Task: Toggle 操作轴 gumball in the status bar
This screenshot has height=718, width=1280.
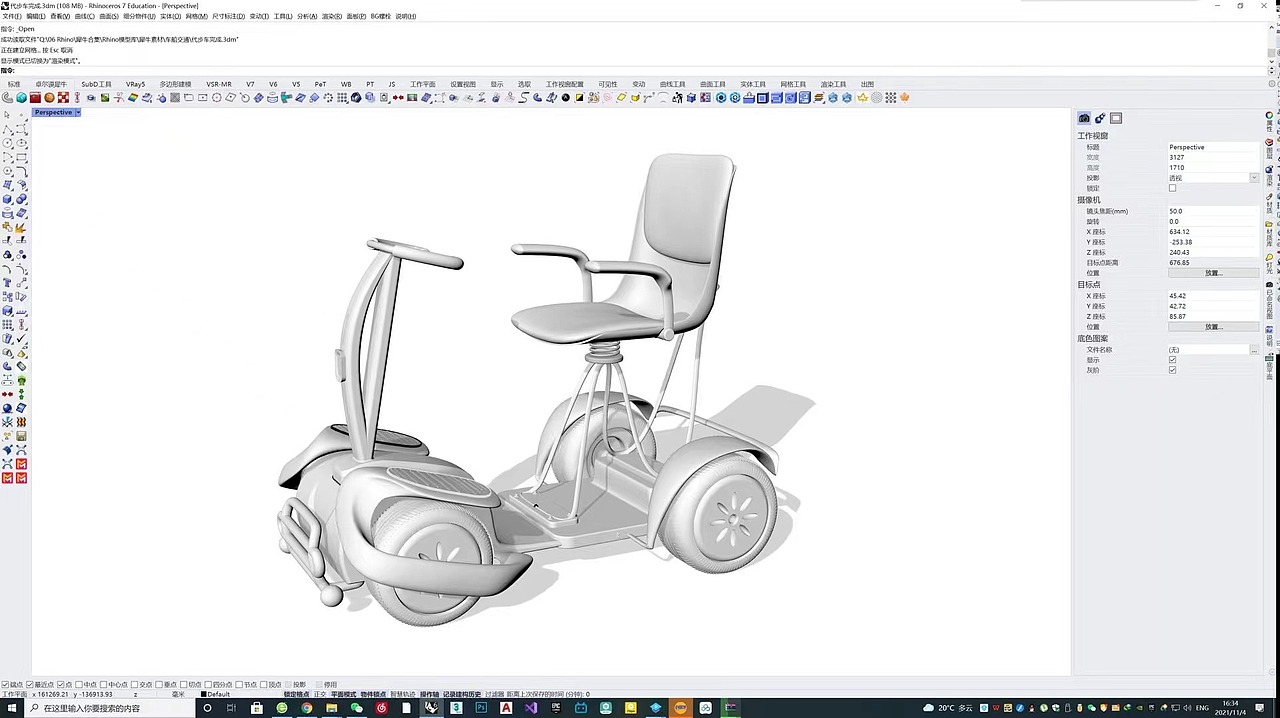Action: 429,694
